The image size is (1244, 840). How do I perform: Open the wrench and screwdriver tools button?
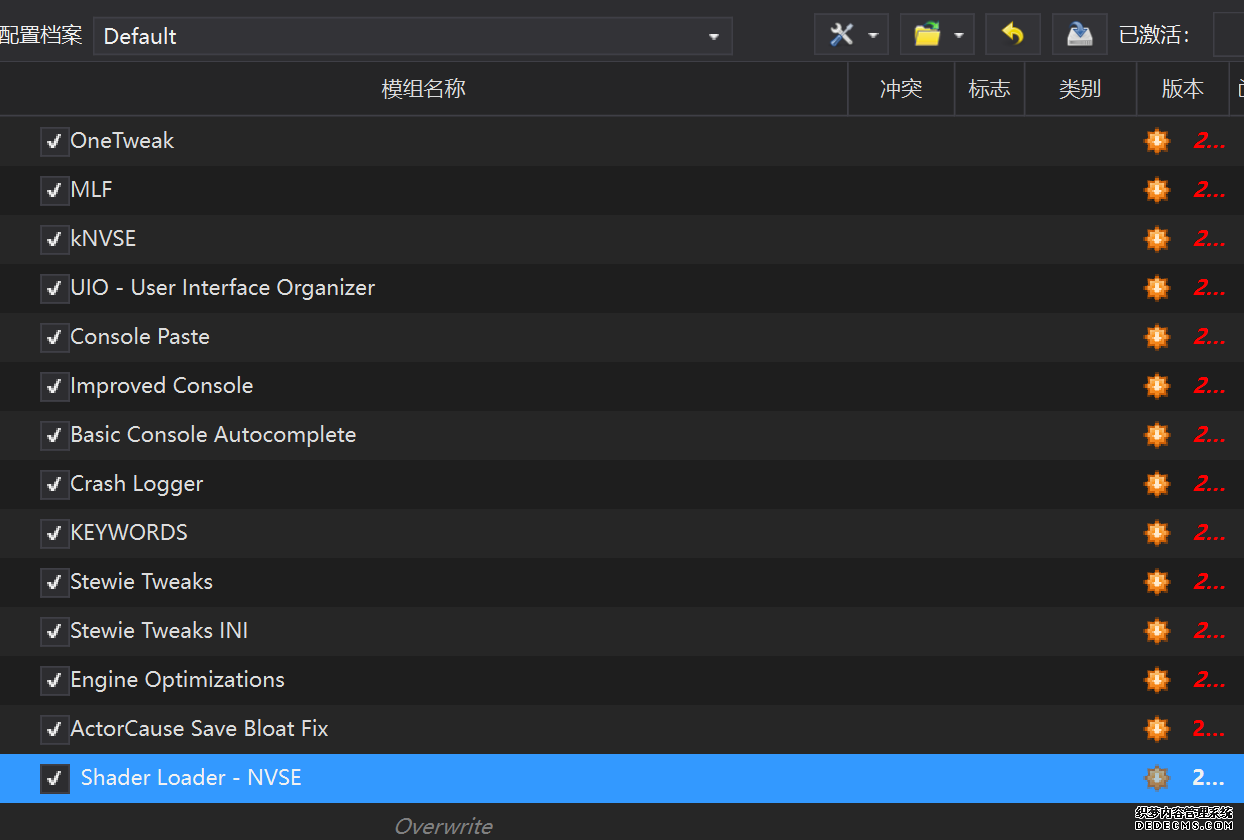pyautogui.click(x=842, y=35)
